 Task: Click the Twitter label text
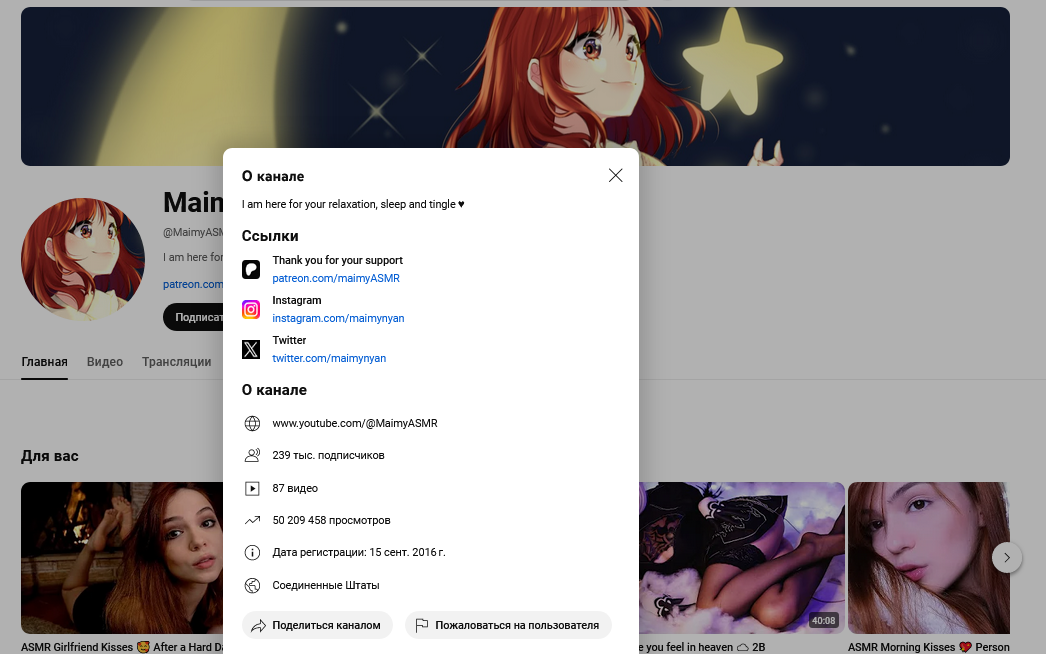pos(289,340)
